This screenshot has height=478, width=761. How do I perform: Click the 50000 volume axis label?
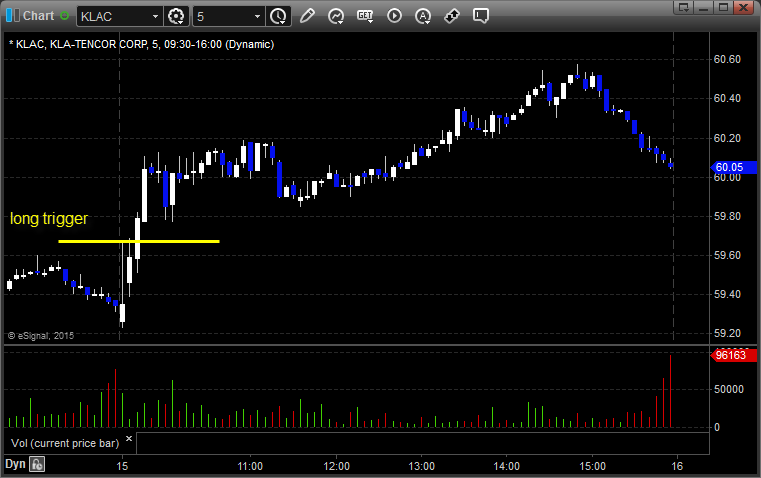click(x=728, y=389)
